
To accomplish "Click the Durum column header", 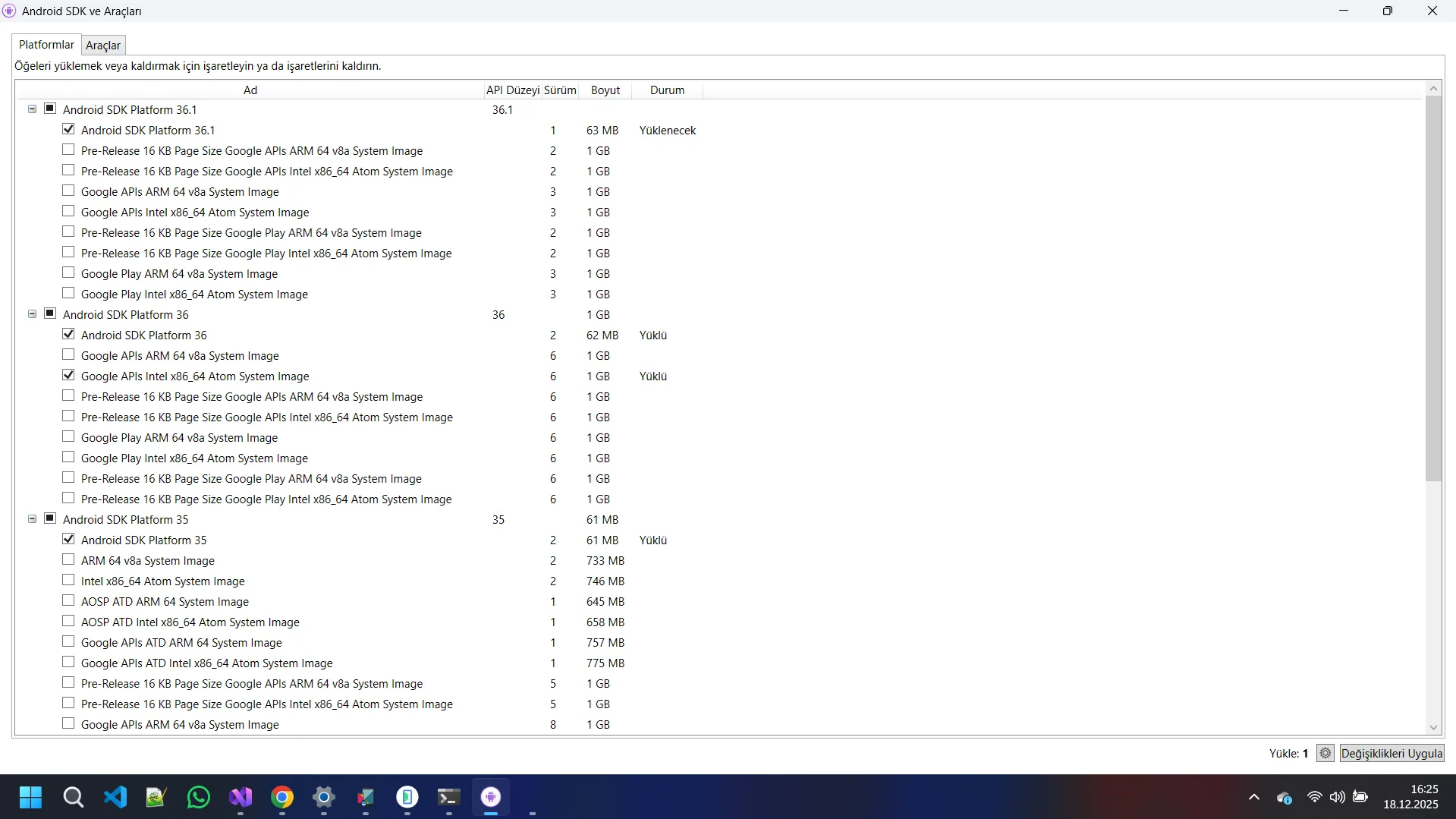I will (x=667, y=90).
